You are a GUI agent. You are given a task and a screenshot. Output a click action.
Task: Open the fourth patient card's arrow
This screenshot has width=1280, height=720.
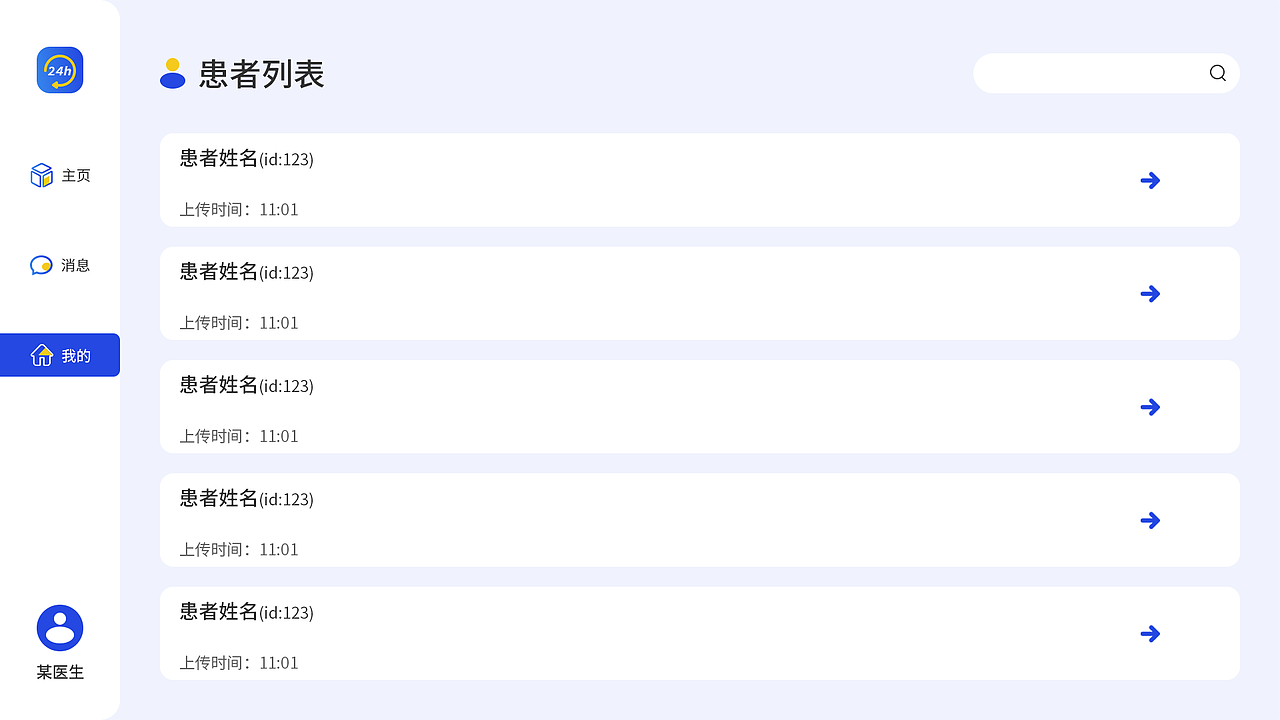coord(1150,520)
